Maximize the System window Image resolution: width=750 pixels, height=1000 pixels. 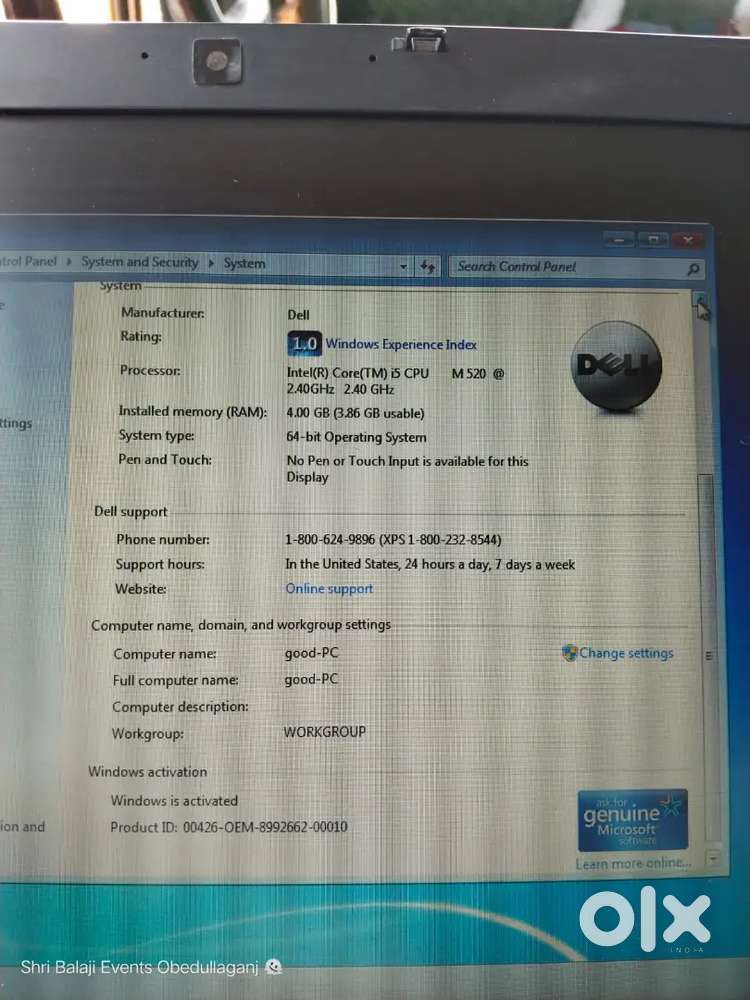click(652, 240)
